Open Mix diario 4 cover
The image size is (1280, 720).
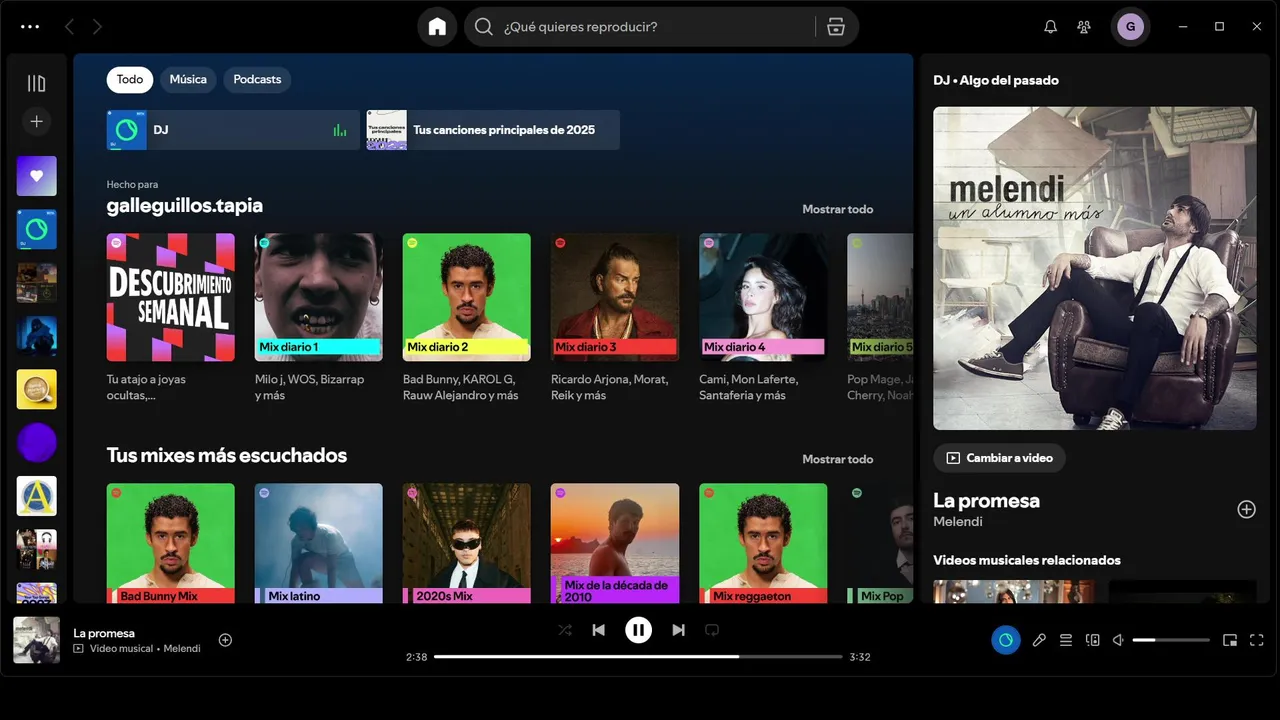763,297
